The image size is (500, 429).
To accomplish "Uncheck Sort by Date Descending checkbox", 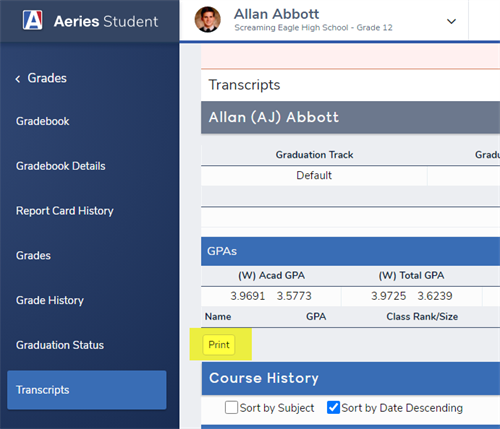I will (333, 407).
